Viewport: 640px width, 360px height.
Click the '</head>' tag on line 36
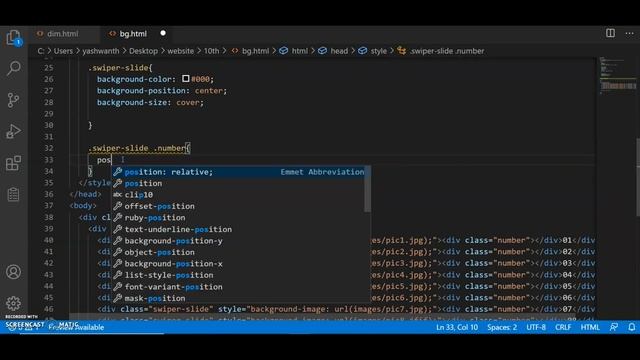[x=85, y=194]
